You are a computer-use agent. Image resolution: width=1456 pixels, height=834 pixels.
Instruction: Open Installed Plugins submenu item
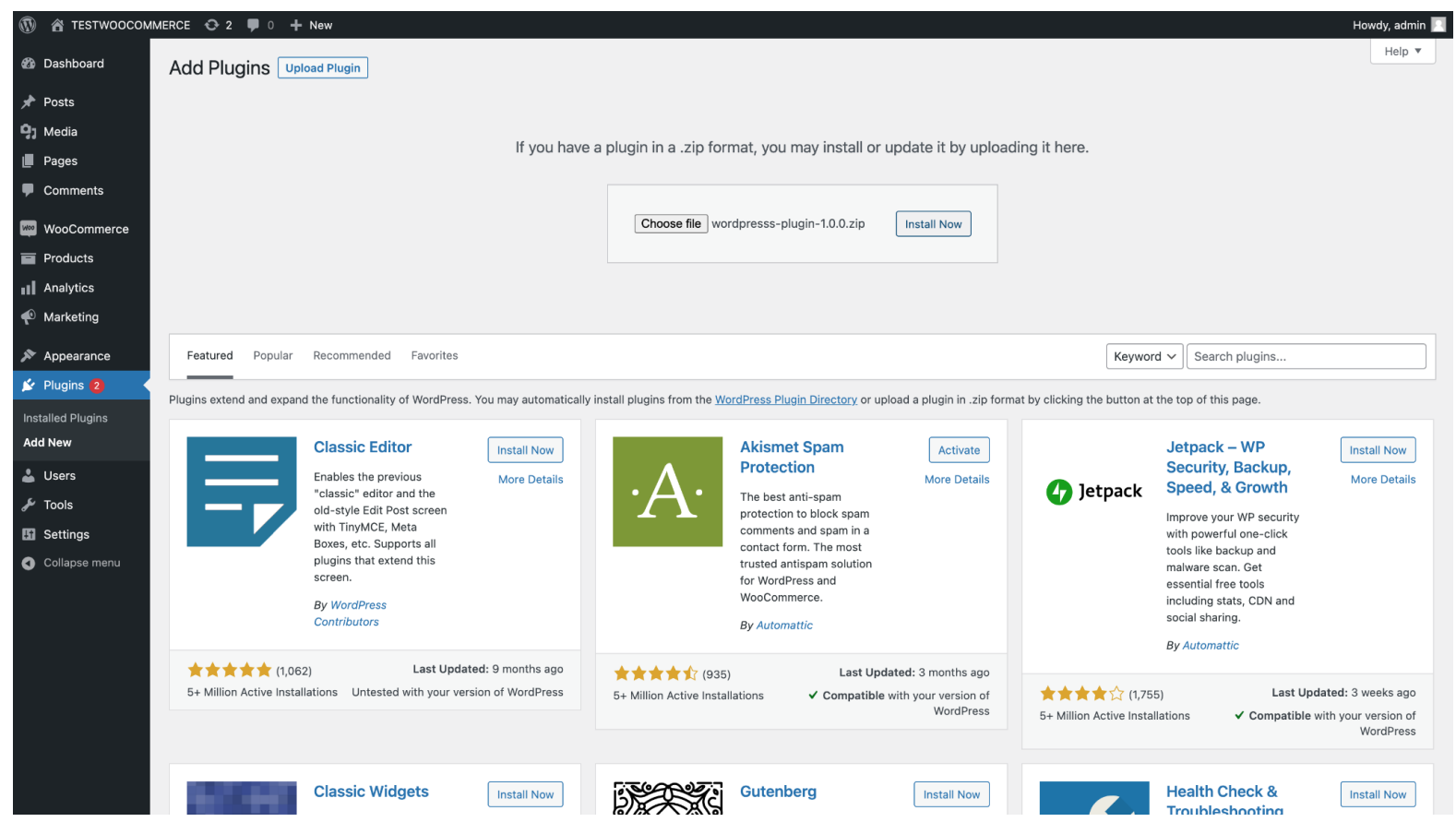[66, 419]
